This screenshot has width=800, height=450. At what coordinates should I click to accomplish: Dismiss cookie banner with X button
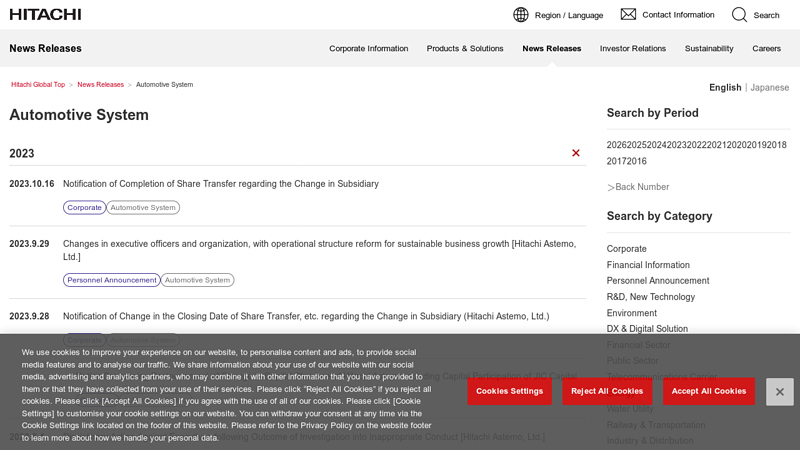pos(779,391)
